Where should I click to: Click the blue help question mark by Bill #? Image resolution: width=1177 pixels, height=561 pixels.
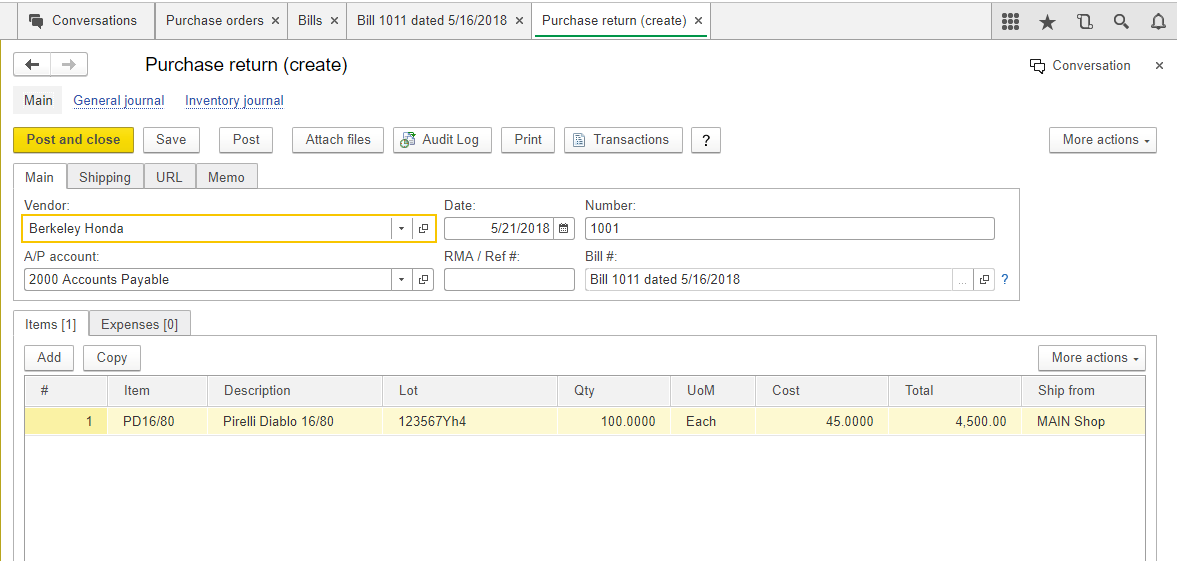[1005, 279]
